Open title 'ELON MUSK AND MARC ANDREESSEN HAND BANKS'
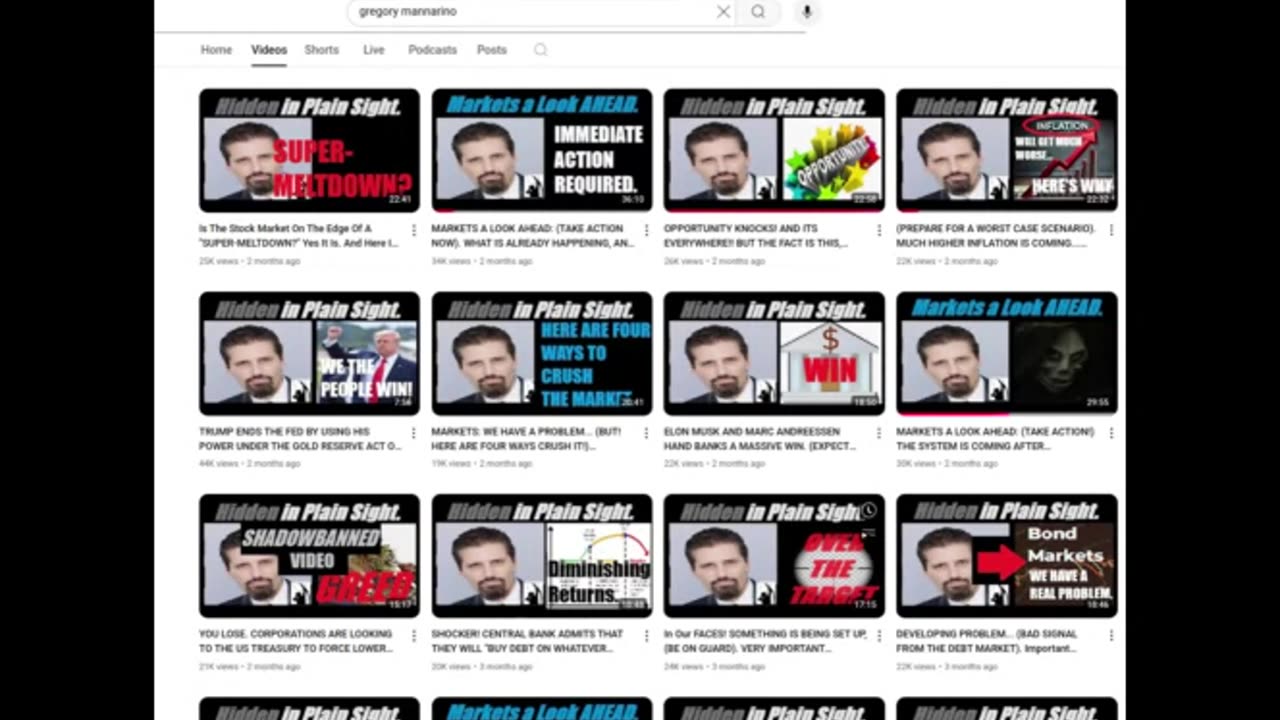The width and height of the screenshot is (1280, 720). pyautogui.click(x=761, y=439)
